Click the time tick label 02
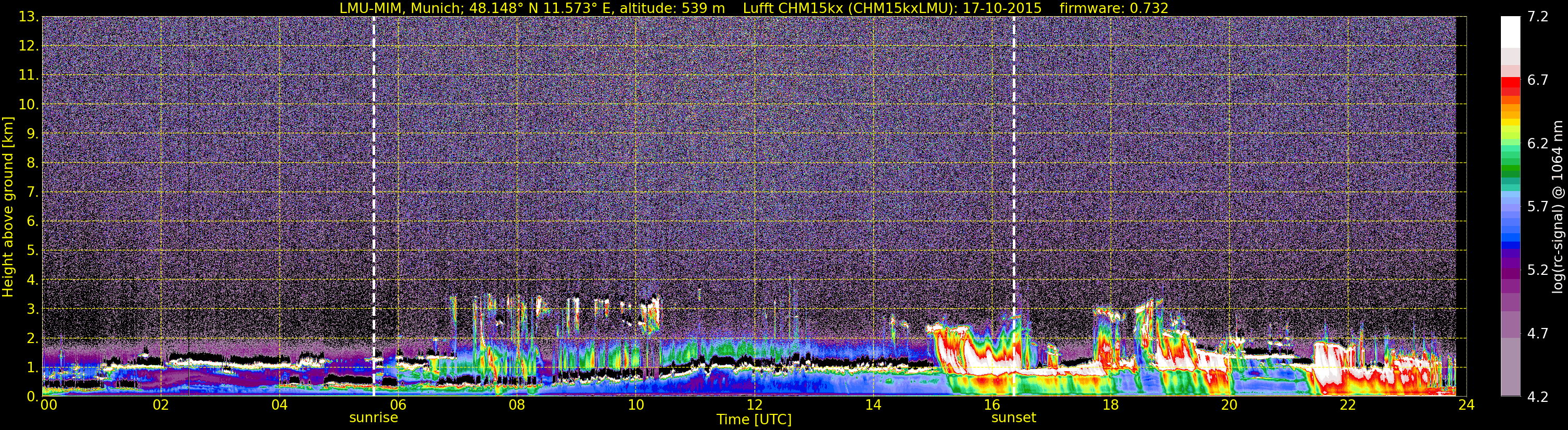 coord(160,405)
